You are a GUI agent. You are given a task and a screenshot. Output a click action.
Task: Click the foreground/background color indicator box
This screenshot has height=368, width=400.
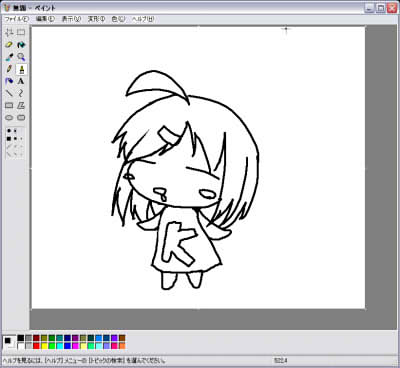tap(9, 342)
